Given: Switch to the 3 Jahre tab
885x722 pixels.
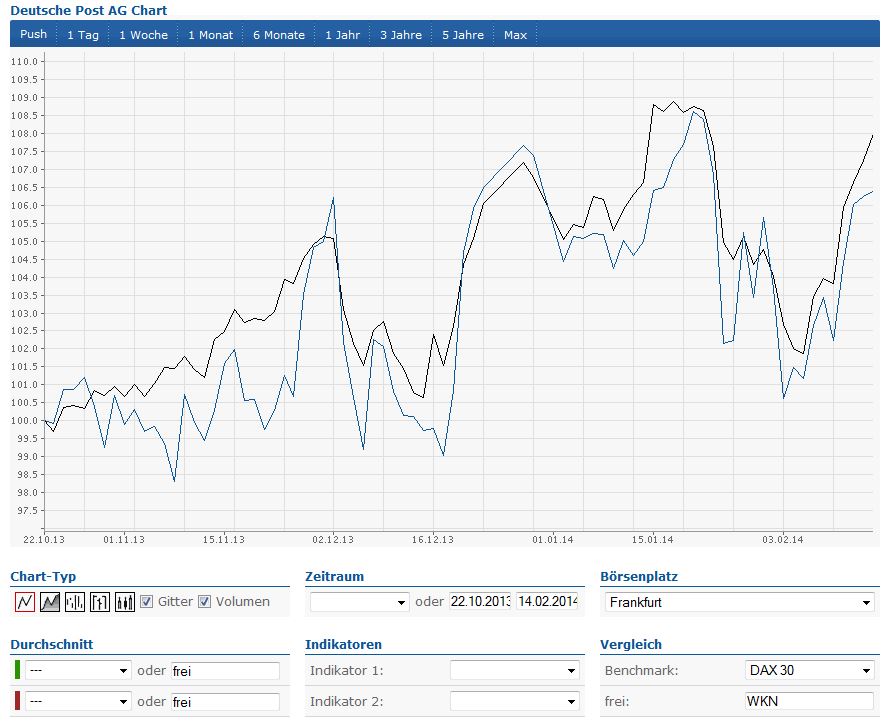Looking at the screenshot, I should (x=401, y=34).
